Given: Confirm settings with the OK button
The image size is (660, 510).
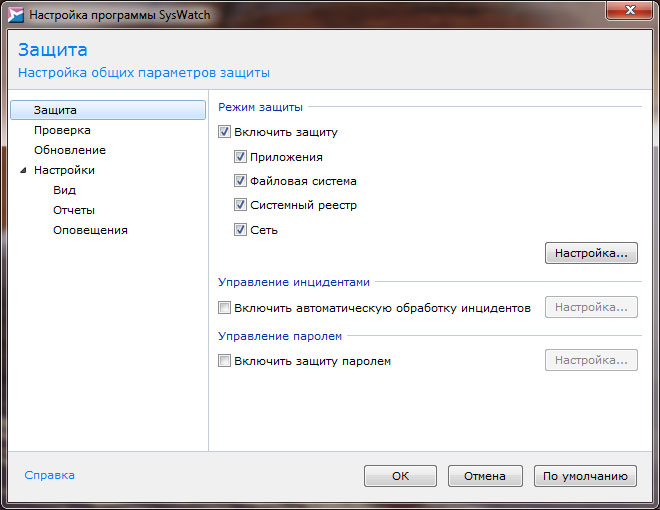Looking at the screenshot, I should coord(400,476).
